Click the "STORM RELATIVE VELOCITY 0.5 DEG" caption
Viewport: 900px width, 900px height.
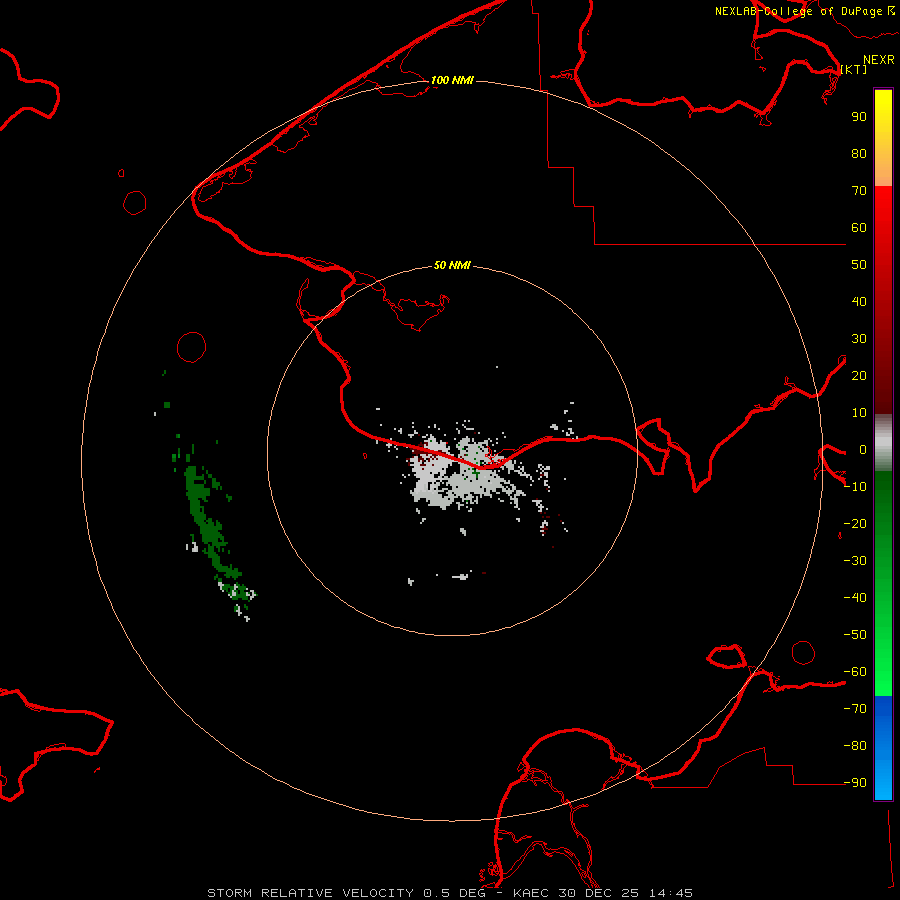click(346, 893)
